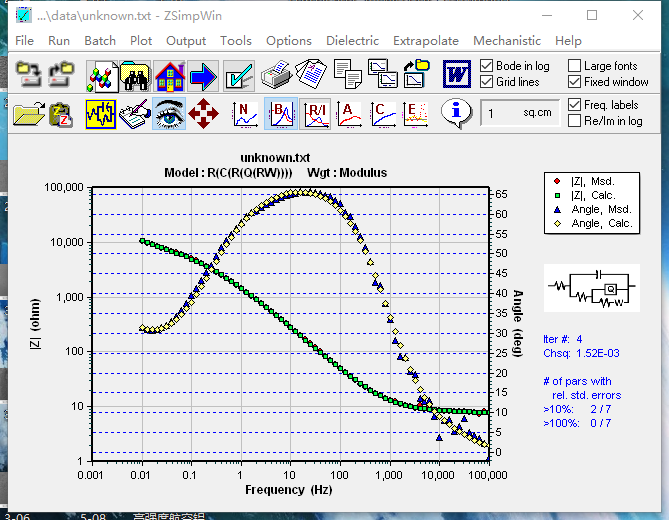Screen dimensions: 669x520
Task: Open the Mechanistic menu
Action: (x=507, y=41)
